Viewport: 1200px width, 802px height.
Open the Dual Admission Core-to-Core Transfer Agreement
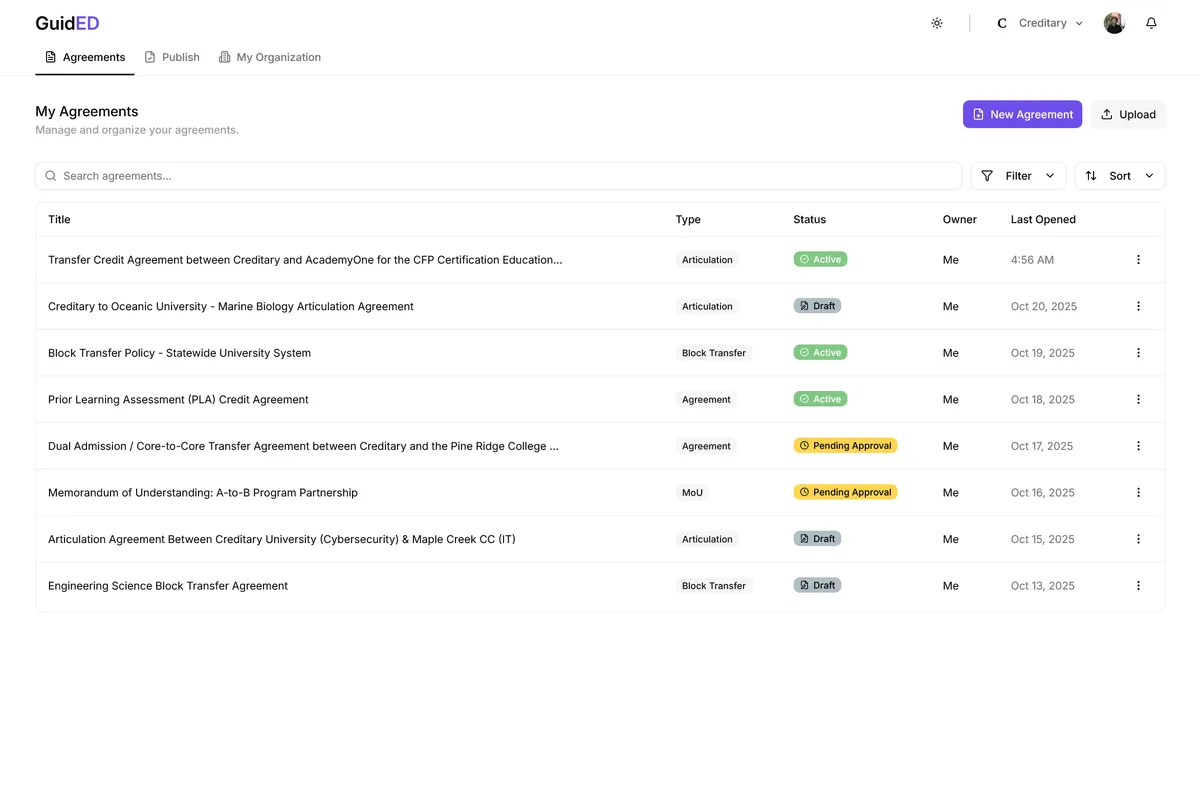click(x=303, y=446)
